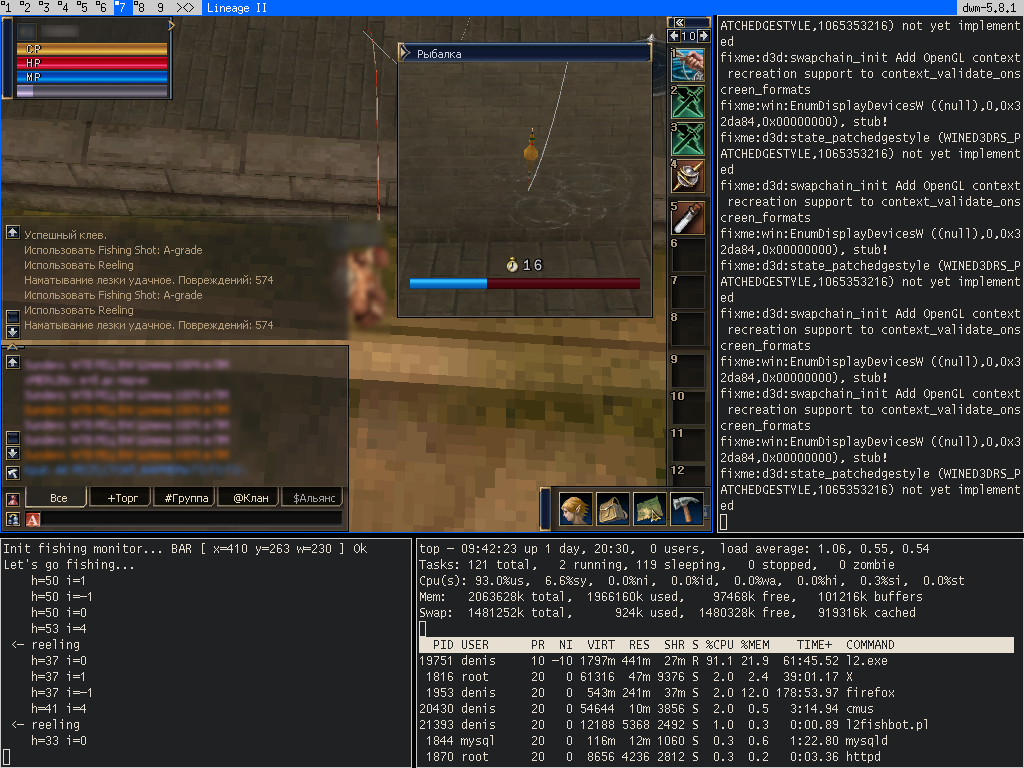Collapse the Рыбалка fishing window arrow

[x=405, y=53]
